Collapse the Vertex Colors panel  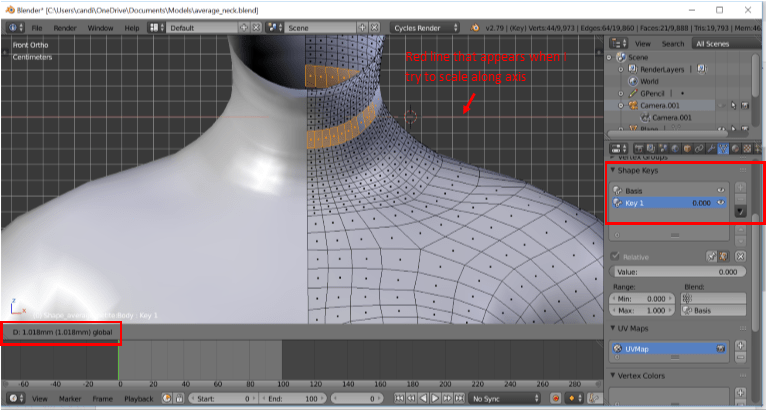tap(613, 375)
